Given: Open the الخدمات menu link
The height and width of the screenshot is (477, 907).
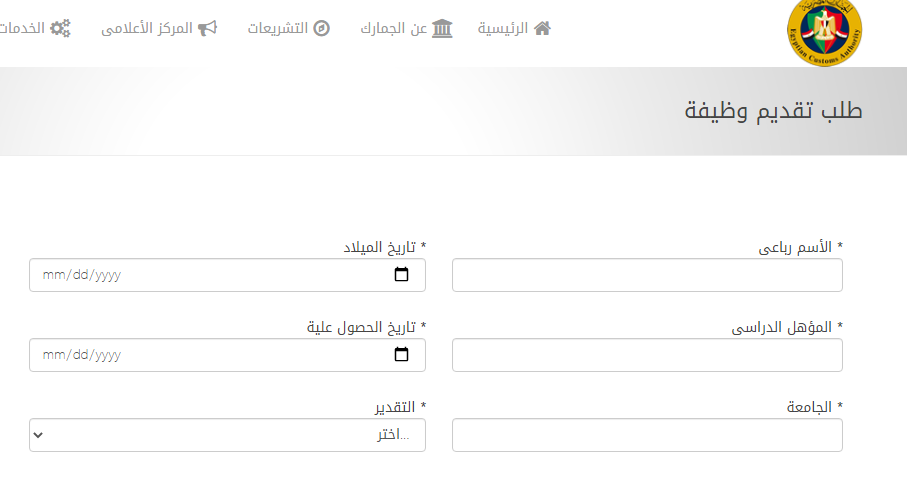Looking at the screenshot, I should pyautogui.click(x=22, y=28).
